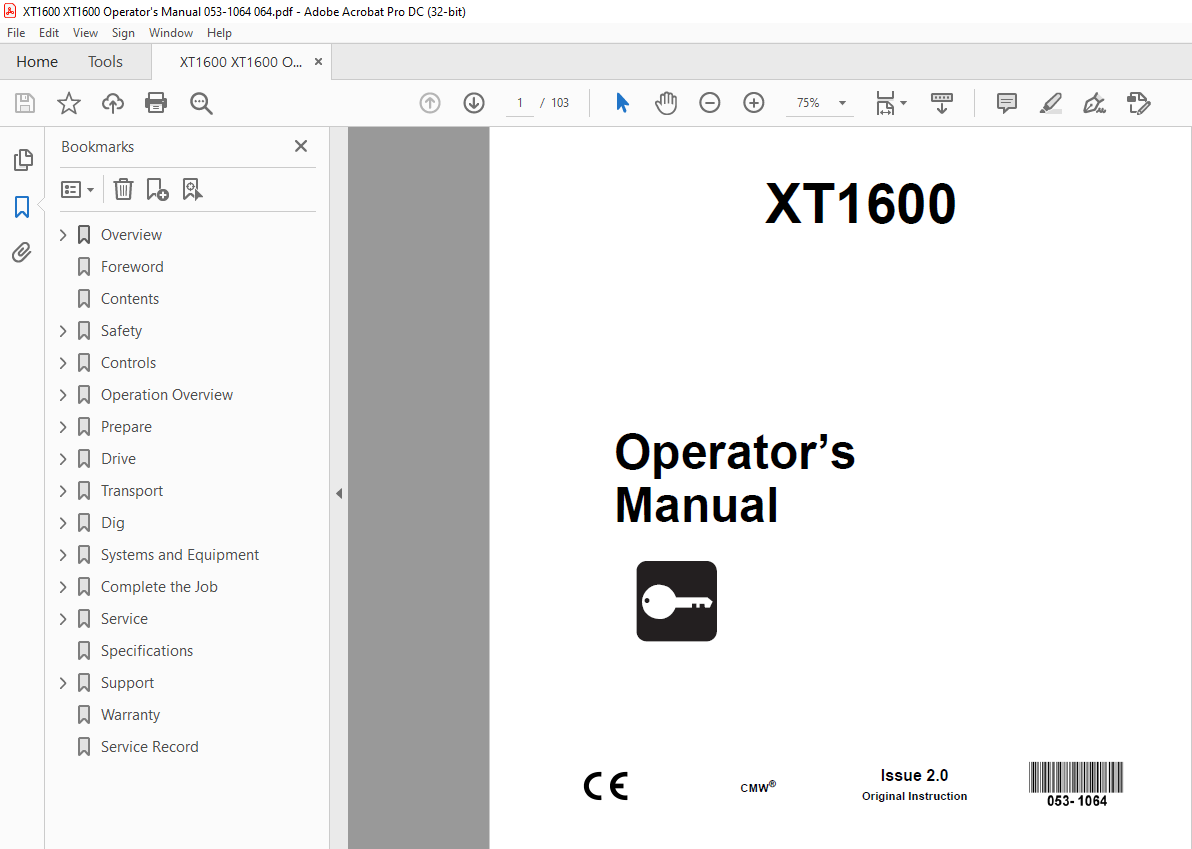Select the Highlight text pen tool

1051,103
